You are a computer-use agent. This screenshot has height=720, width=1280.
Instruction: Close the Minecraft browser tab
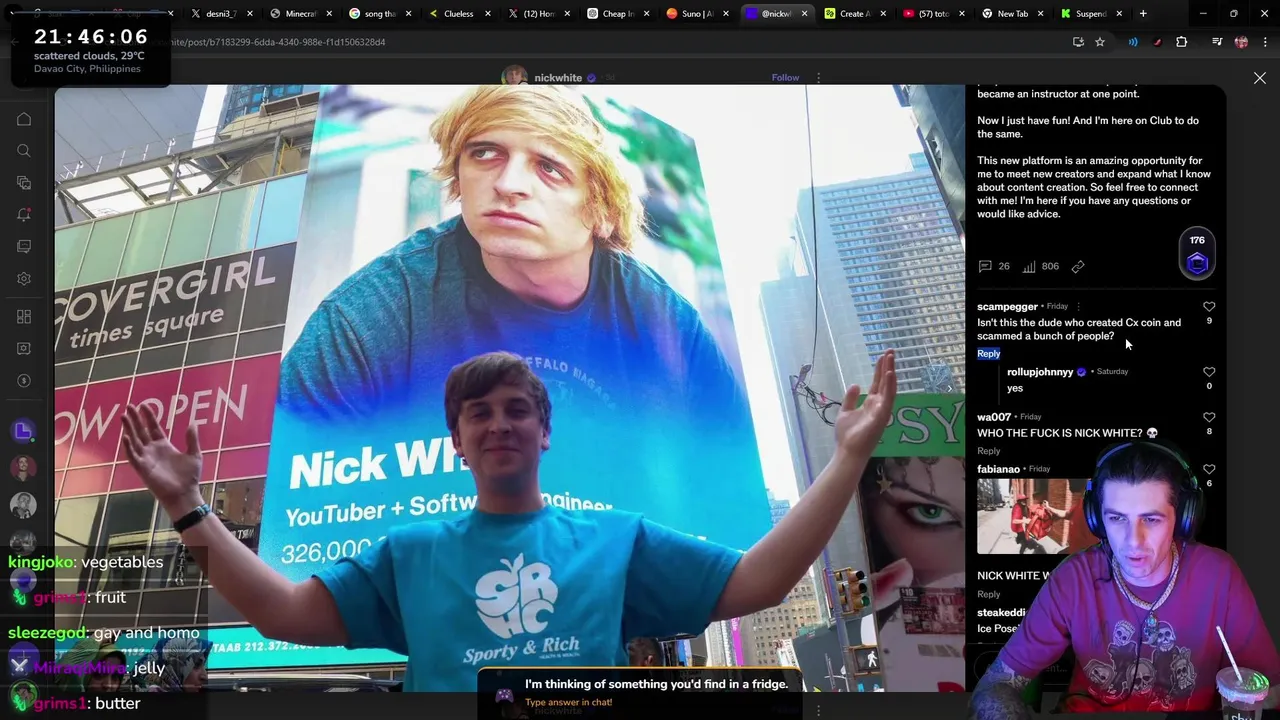coord(329,14)
